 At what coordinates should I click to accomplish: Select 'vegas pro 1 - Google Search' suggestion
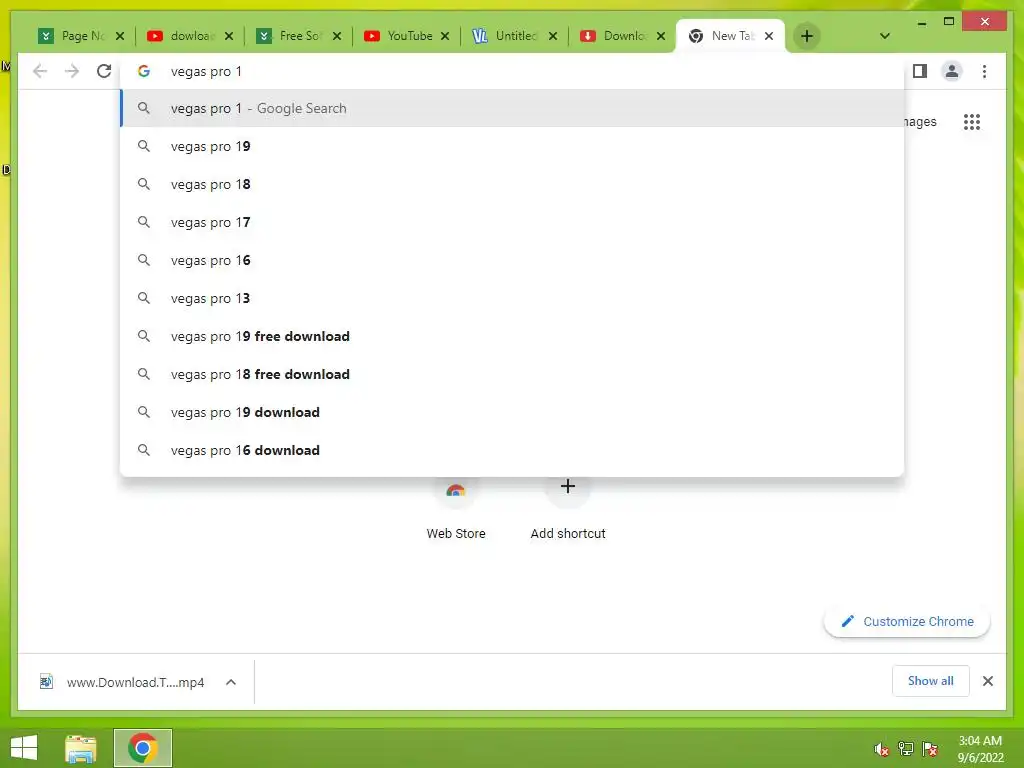click(x=513, y=108)
